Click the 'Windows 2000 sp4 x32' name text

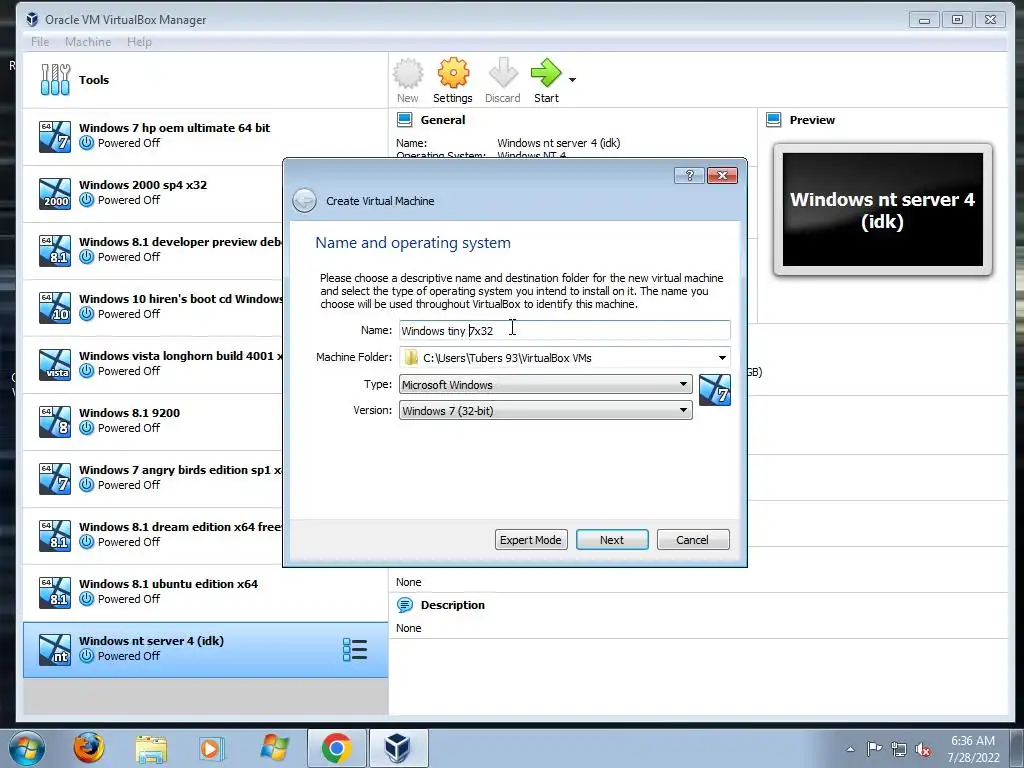click(143, 185)
